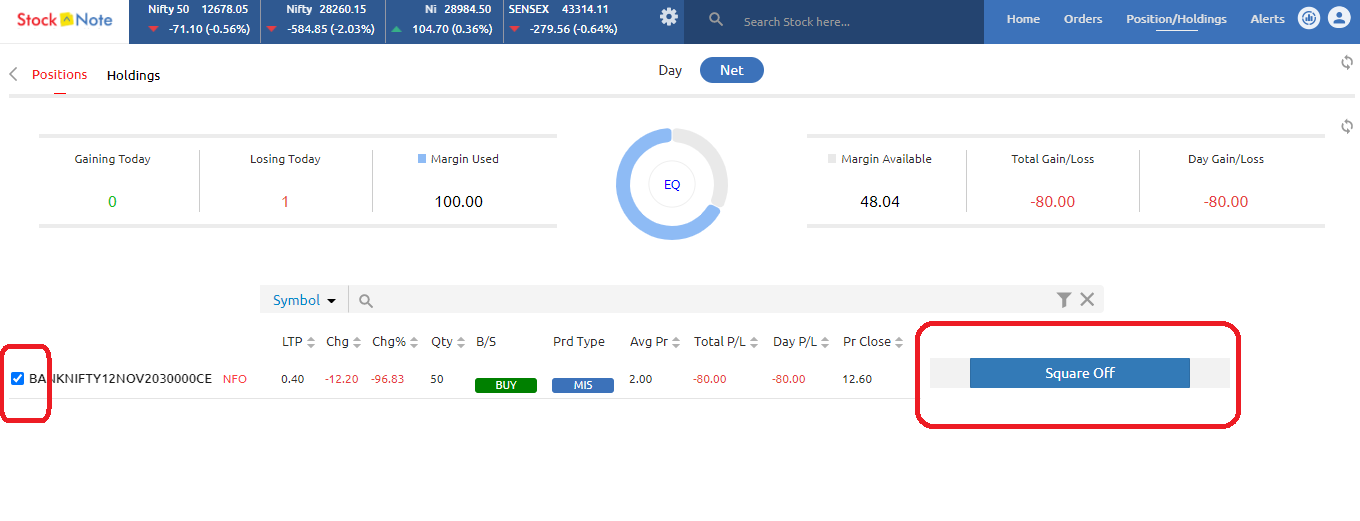
Task: Sort by Day P/L column arrows
Action: pos(825,342)
